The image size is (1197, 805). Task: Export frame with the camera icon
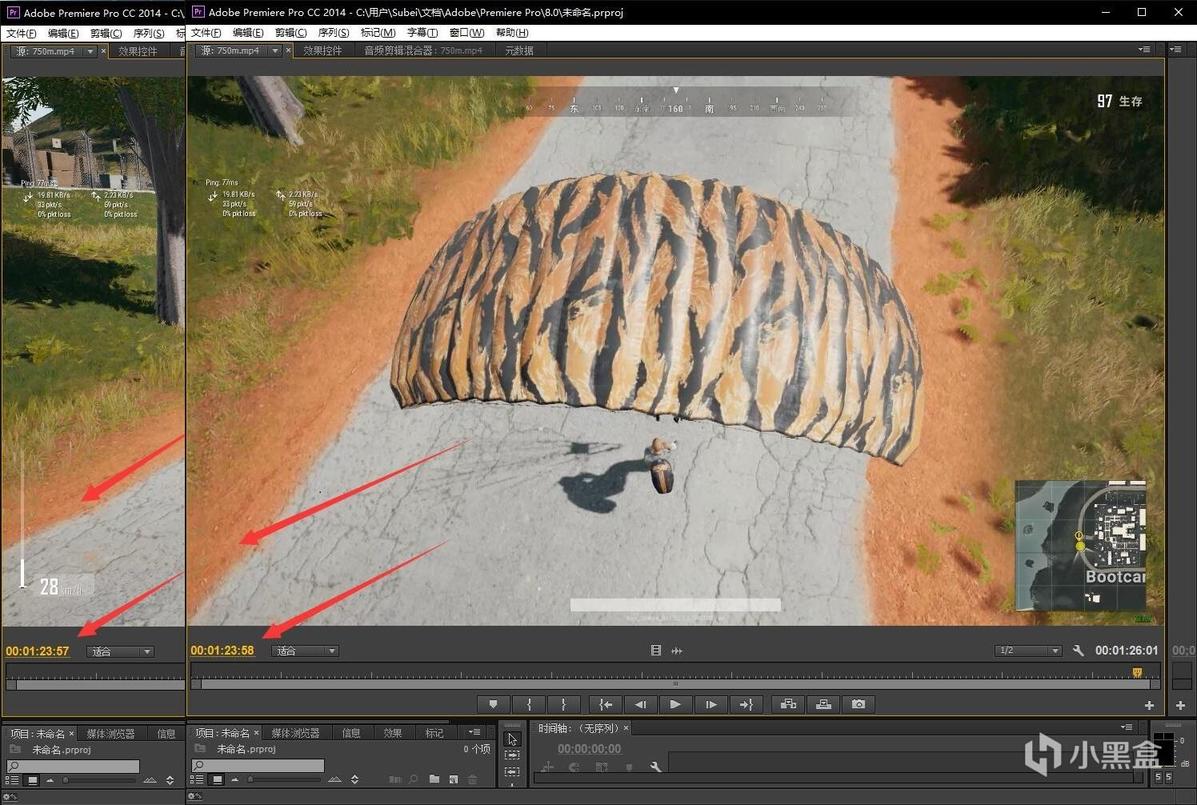point(859,704)
